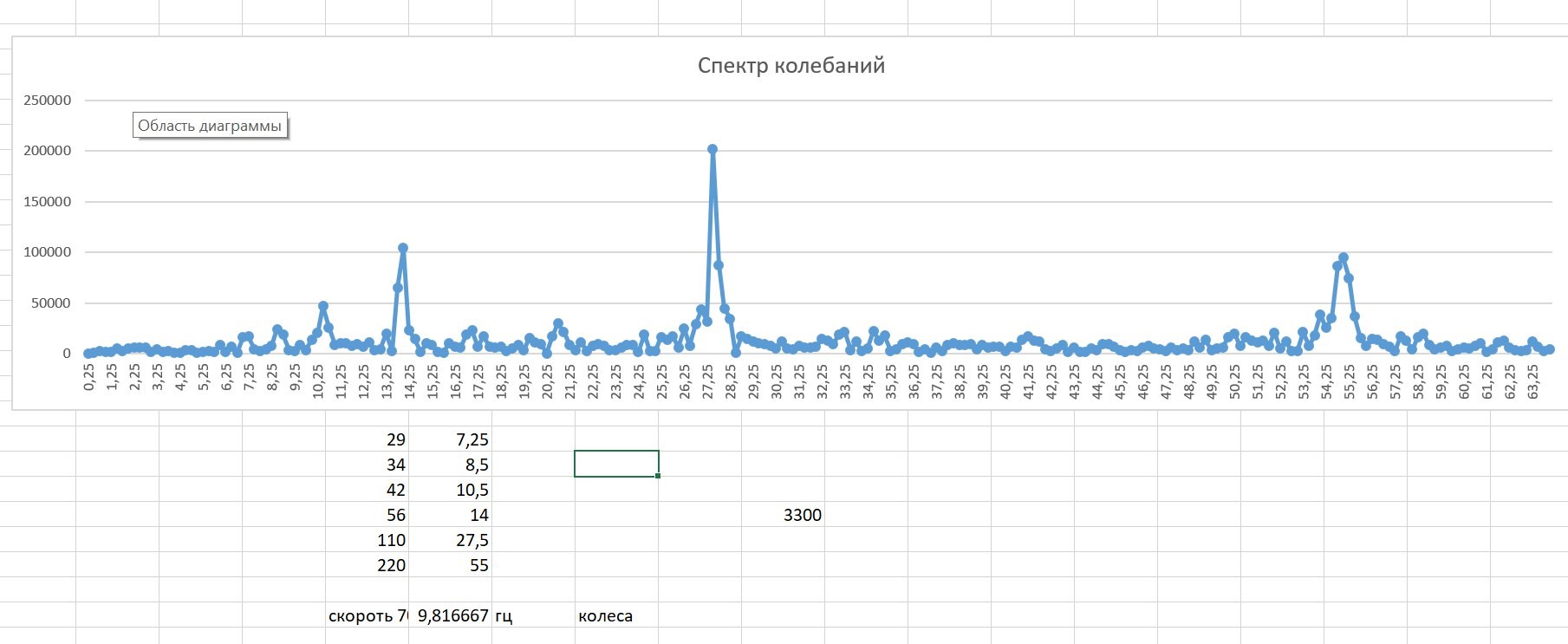Select the cell labeled колеса

click(616, 615)
